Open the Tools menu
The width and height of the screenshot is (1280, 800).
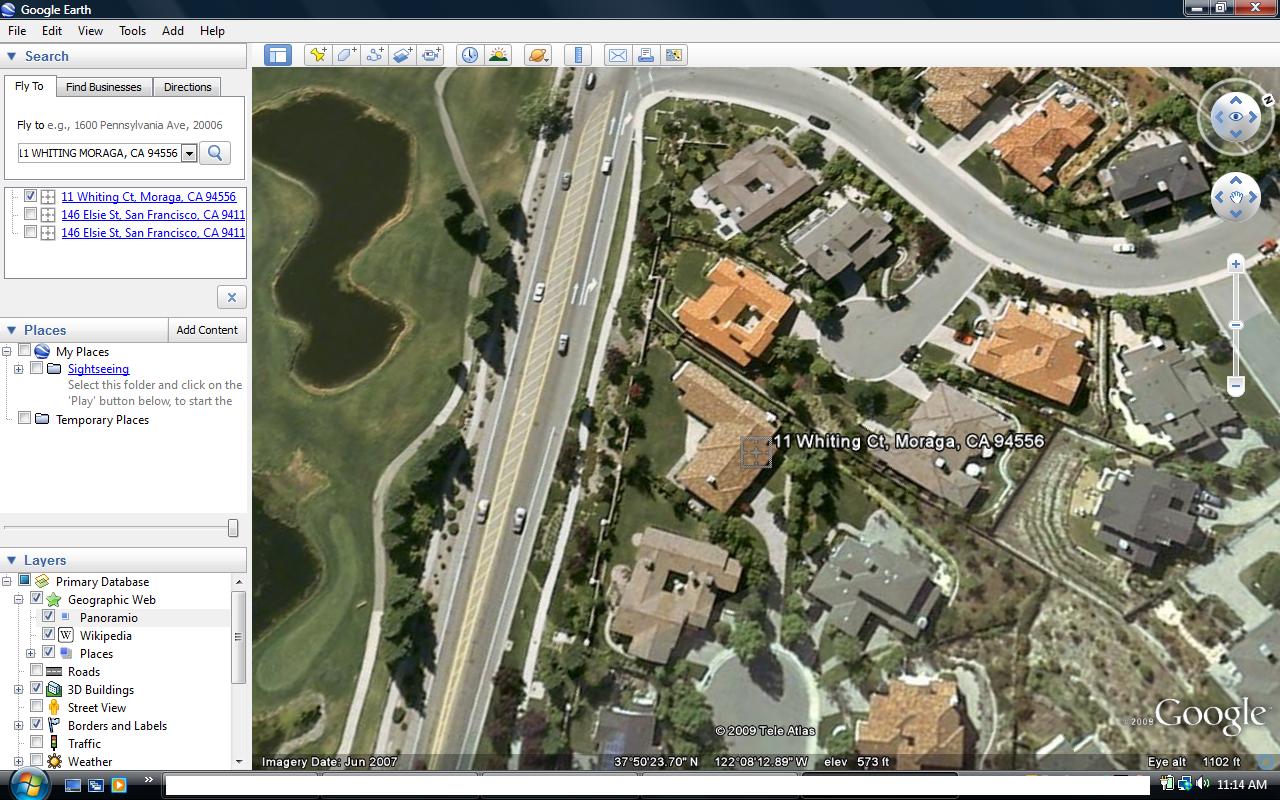(133, 31)
